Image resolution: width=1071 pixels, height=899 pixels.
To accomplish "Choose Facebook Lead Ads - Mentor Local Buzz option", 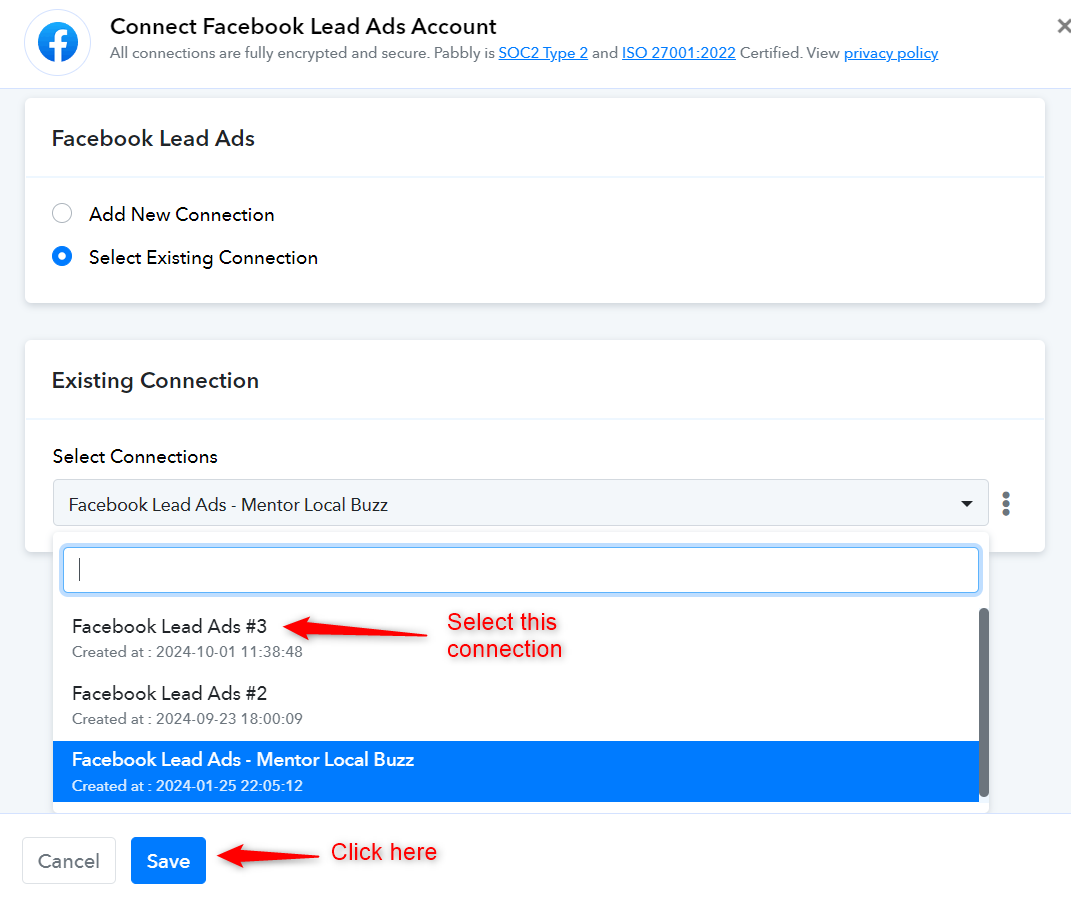I will click(516, 771).
